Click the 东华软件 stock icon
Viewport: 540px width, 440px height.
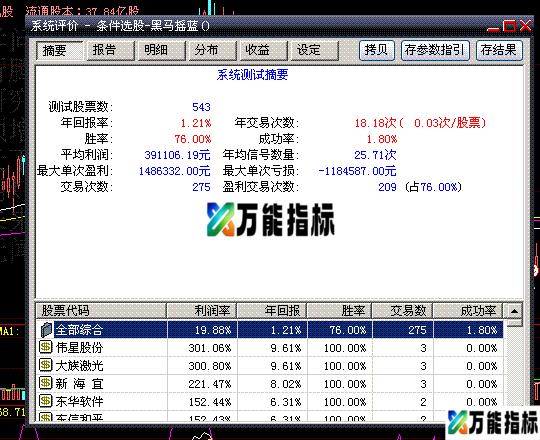tap(45, 401)
